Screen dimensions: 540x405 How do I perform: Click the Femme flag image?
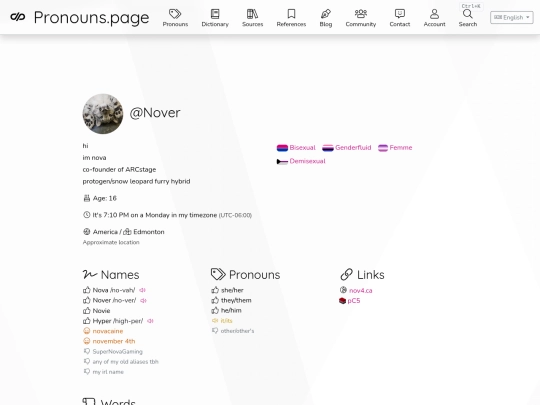[x=383, y=148]
